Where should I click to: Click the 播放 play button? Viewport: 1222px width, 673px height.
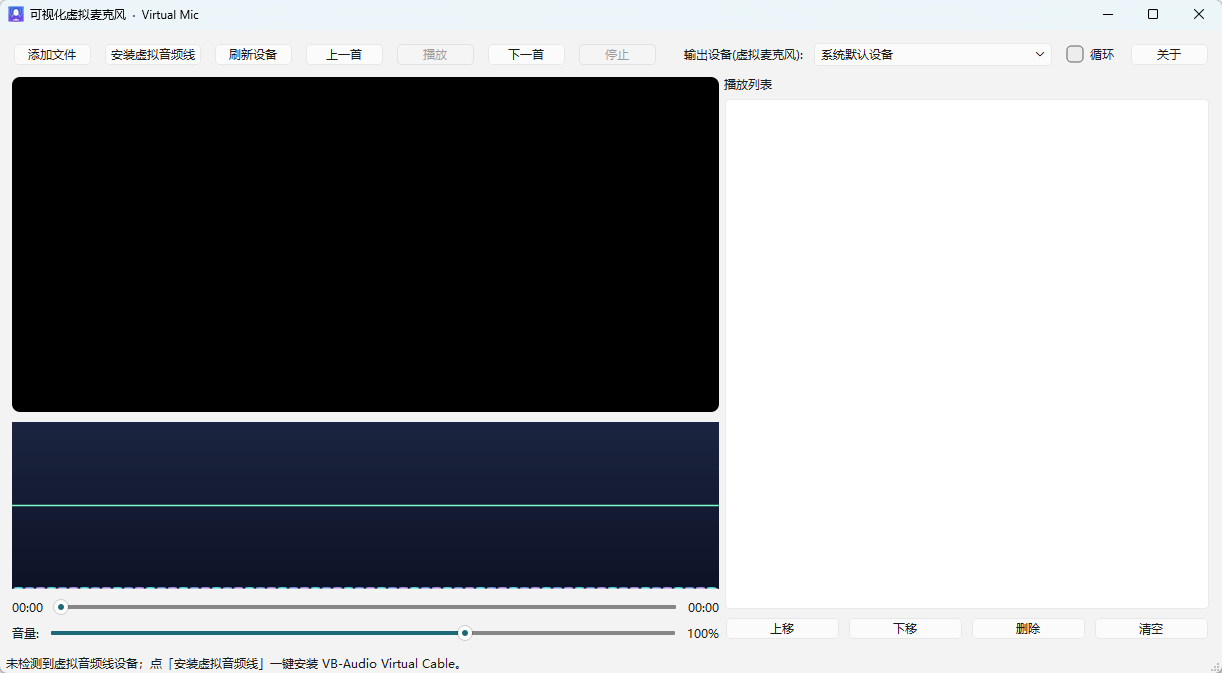435,55
